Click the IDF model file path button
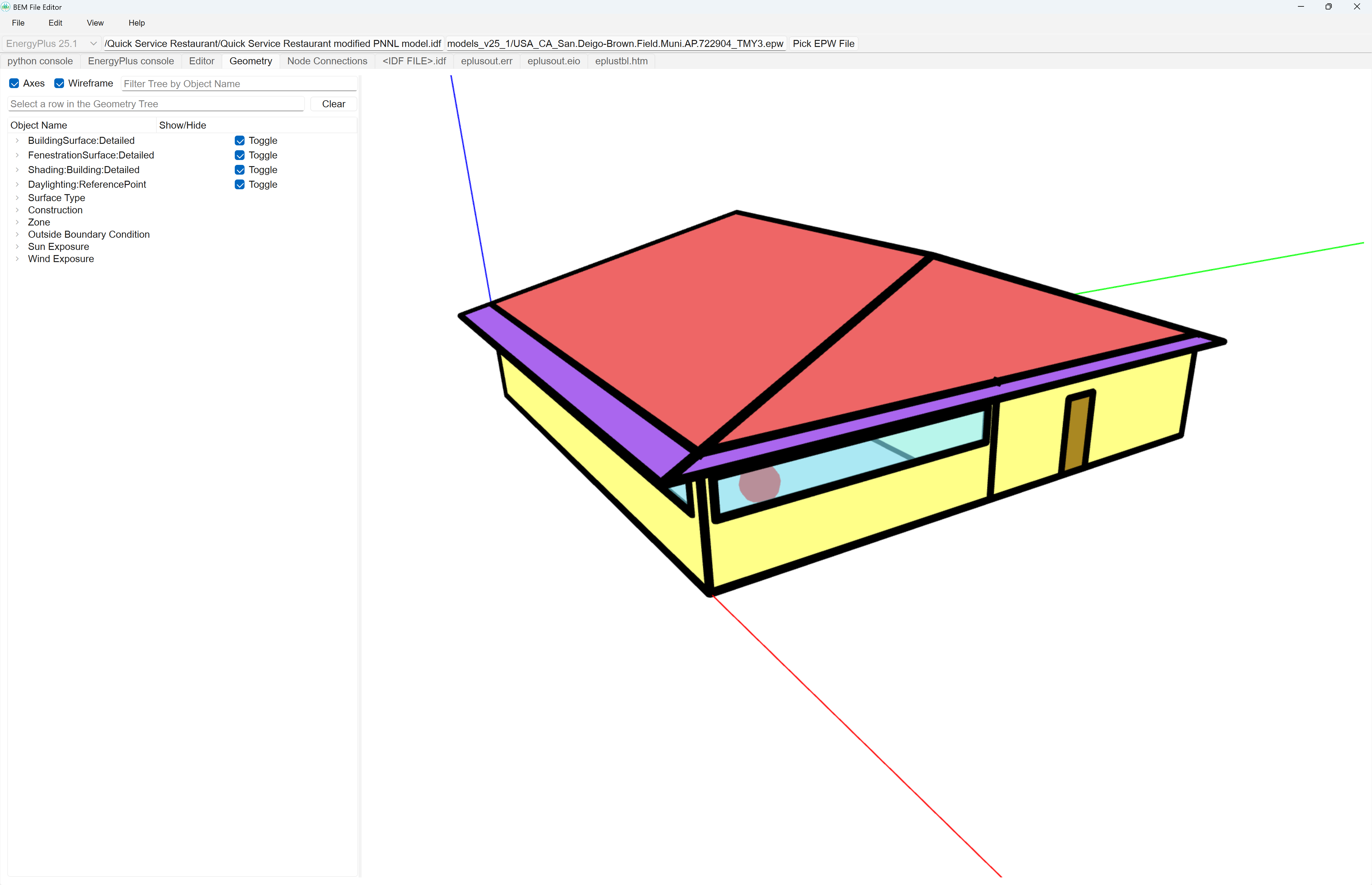 (273, 44)
